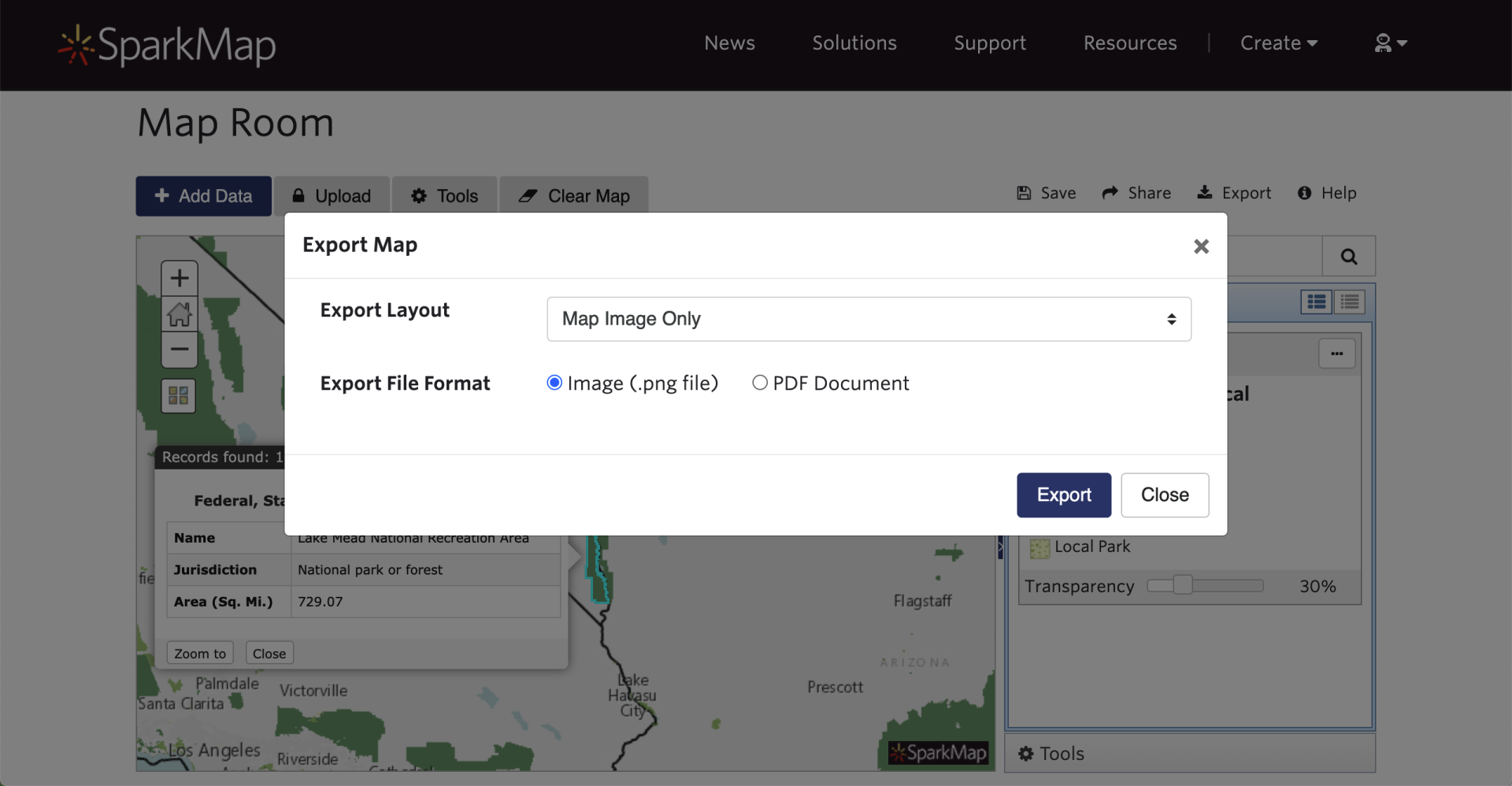Click the Save icon above the map
Image resolution: width=1512 pixels, height=786 pixels.
tap(1024, 193)
